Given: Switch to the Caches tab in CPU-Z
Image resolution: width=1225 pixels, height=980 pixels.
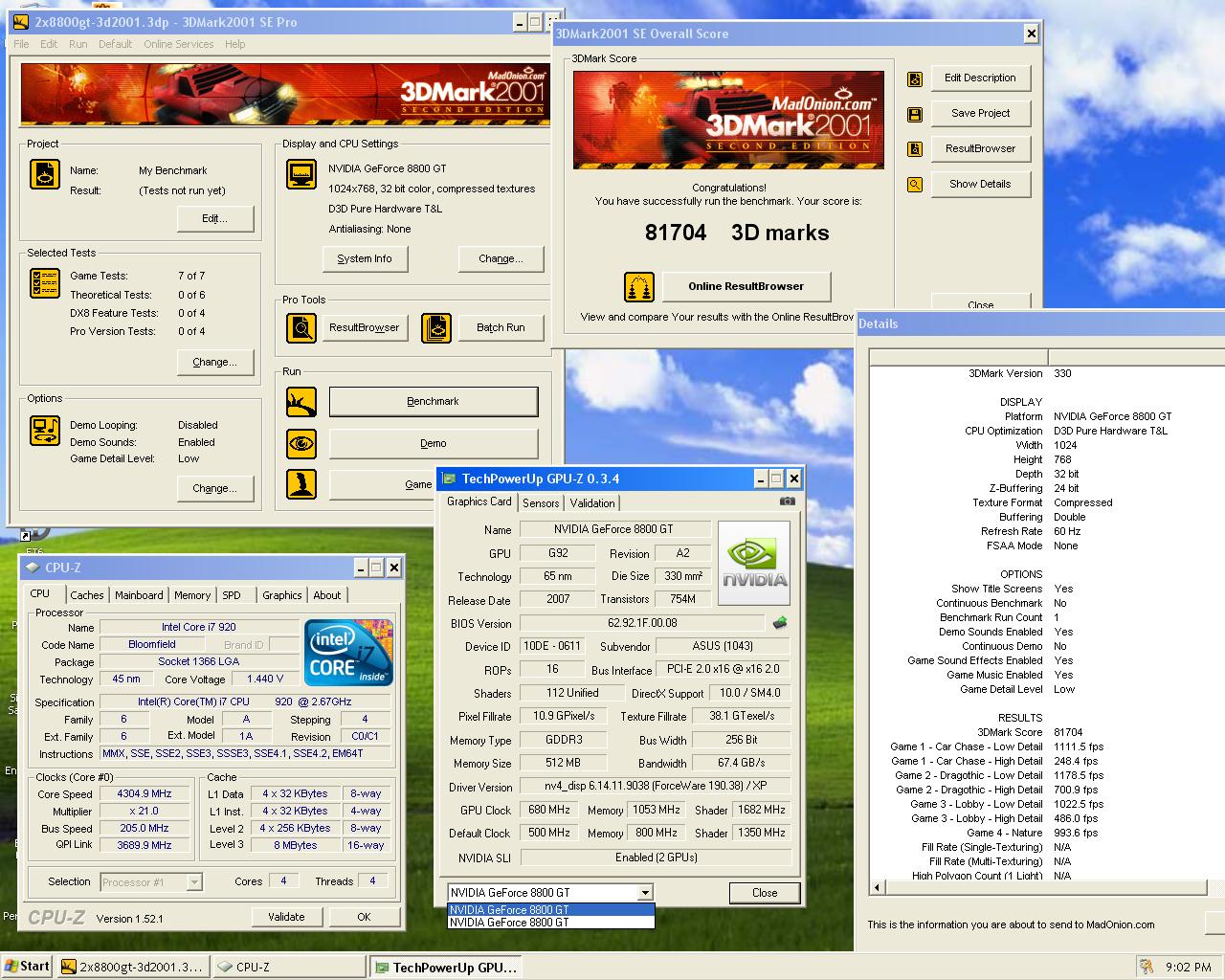Looking at the screenshot, I should click(x=87, y=595).
